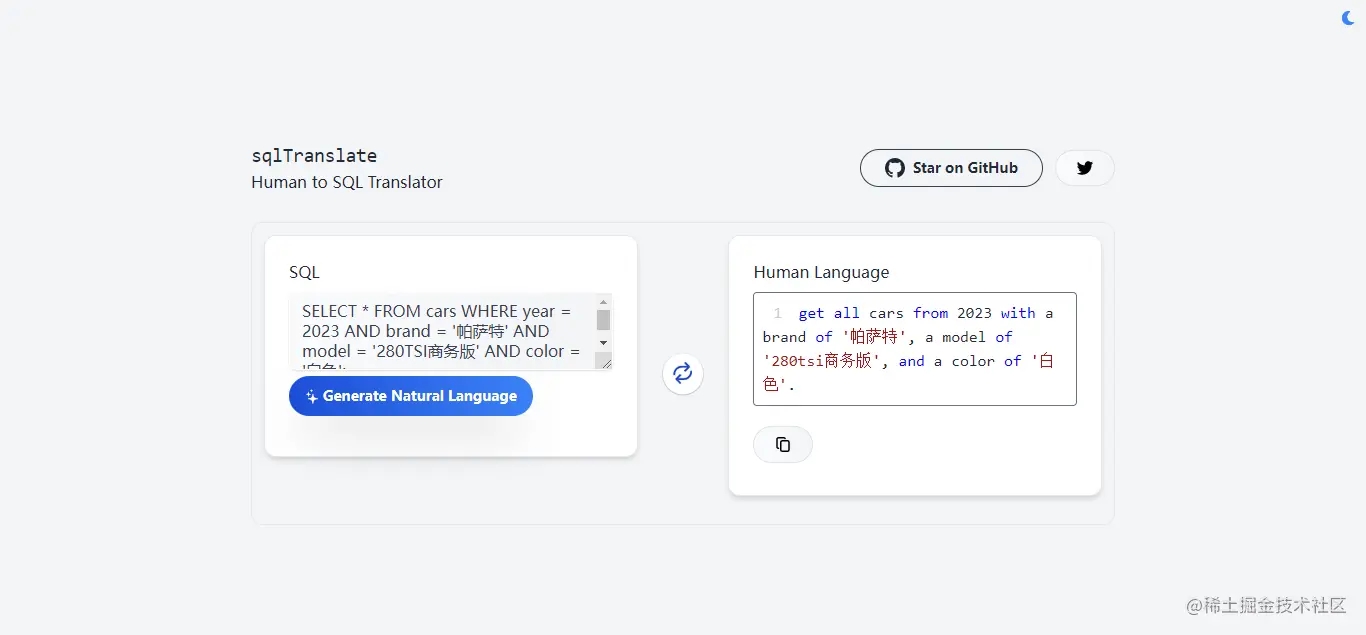Click the SQL textarea scrollbar up arrow
The height and width of the screenshot is (635, 1366).
603,302
